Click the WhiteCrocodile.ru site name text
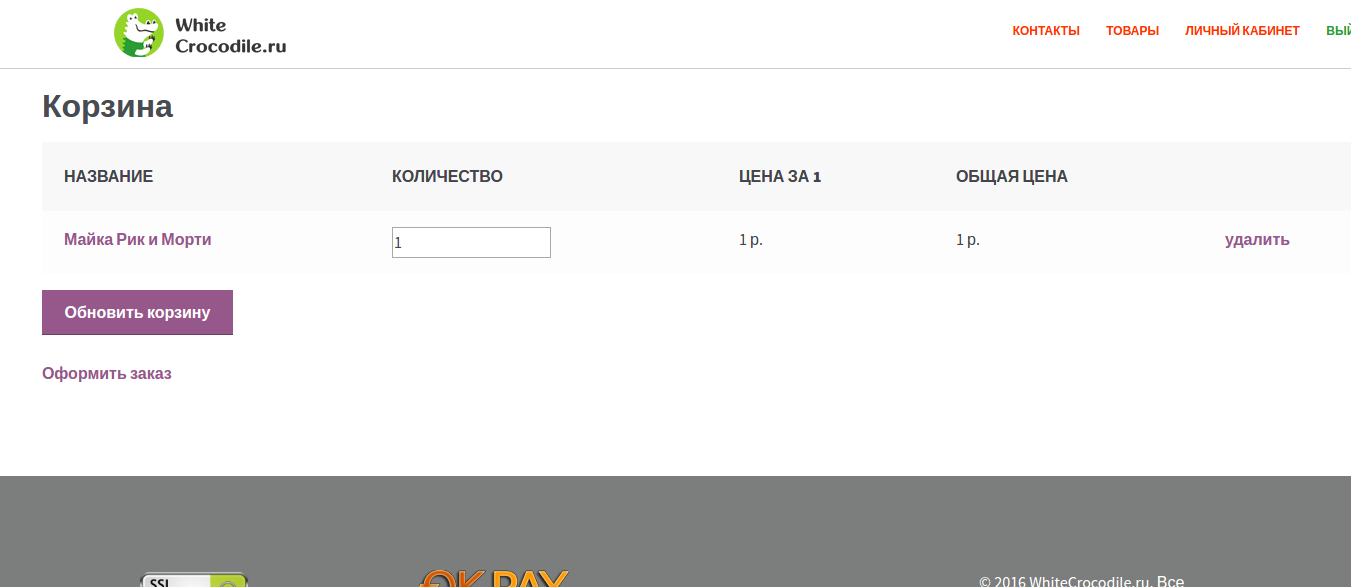The width and height of the screenshot is (1351, 587). click(230, 35)
